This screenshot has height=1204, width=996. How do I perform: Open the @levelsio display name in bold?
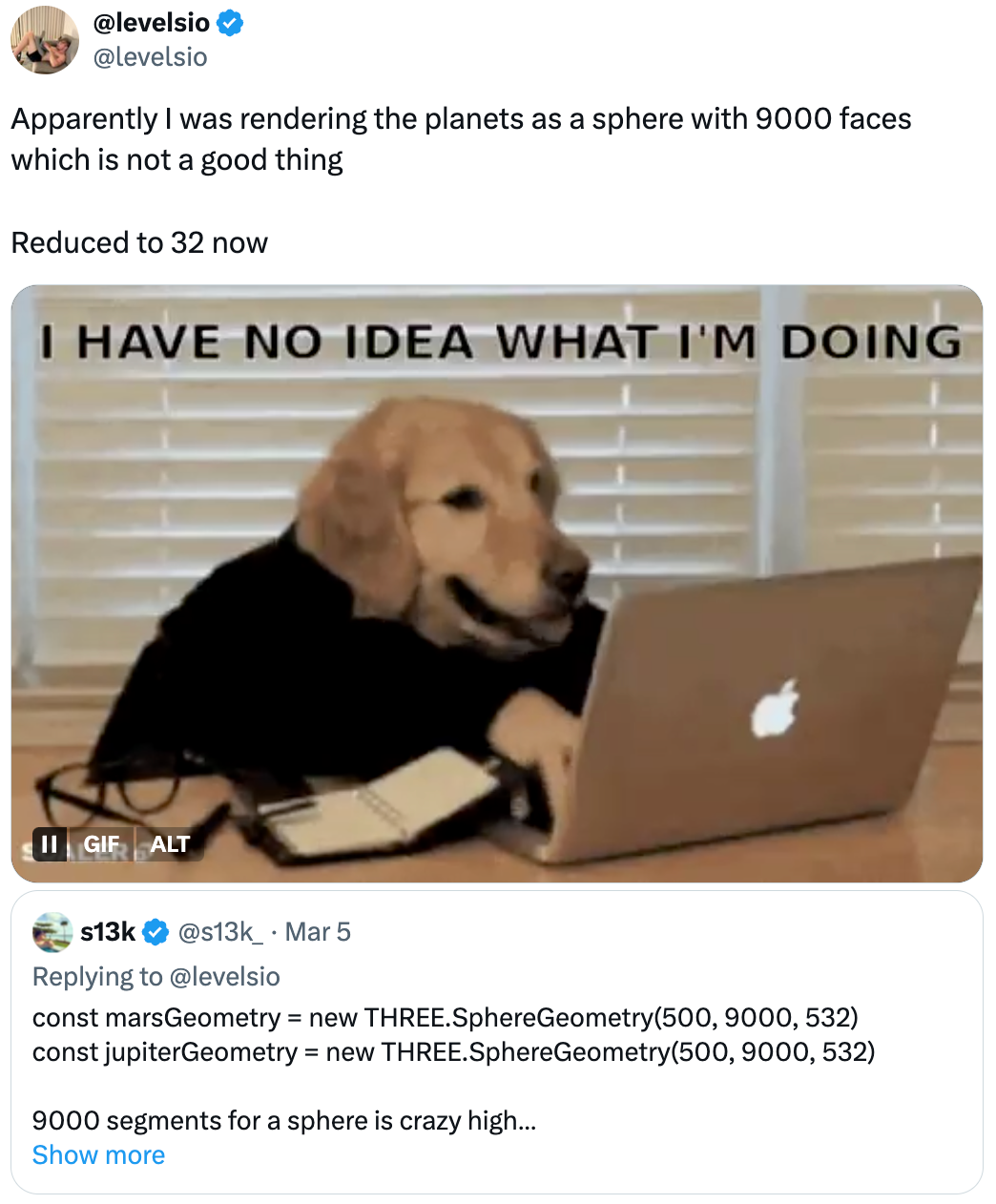[151, 23]
